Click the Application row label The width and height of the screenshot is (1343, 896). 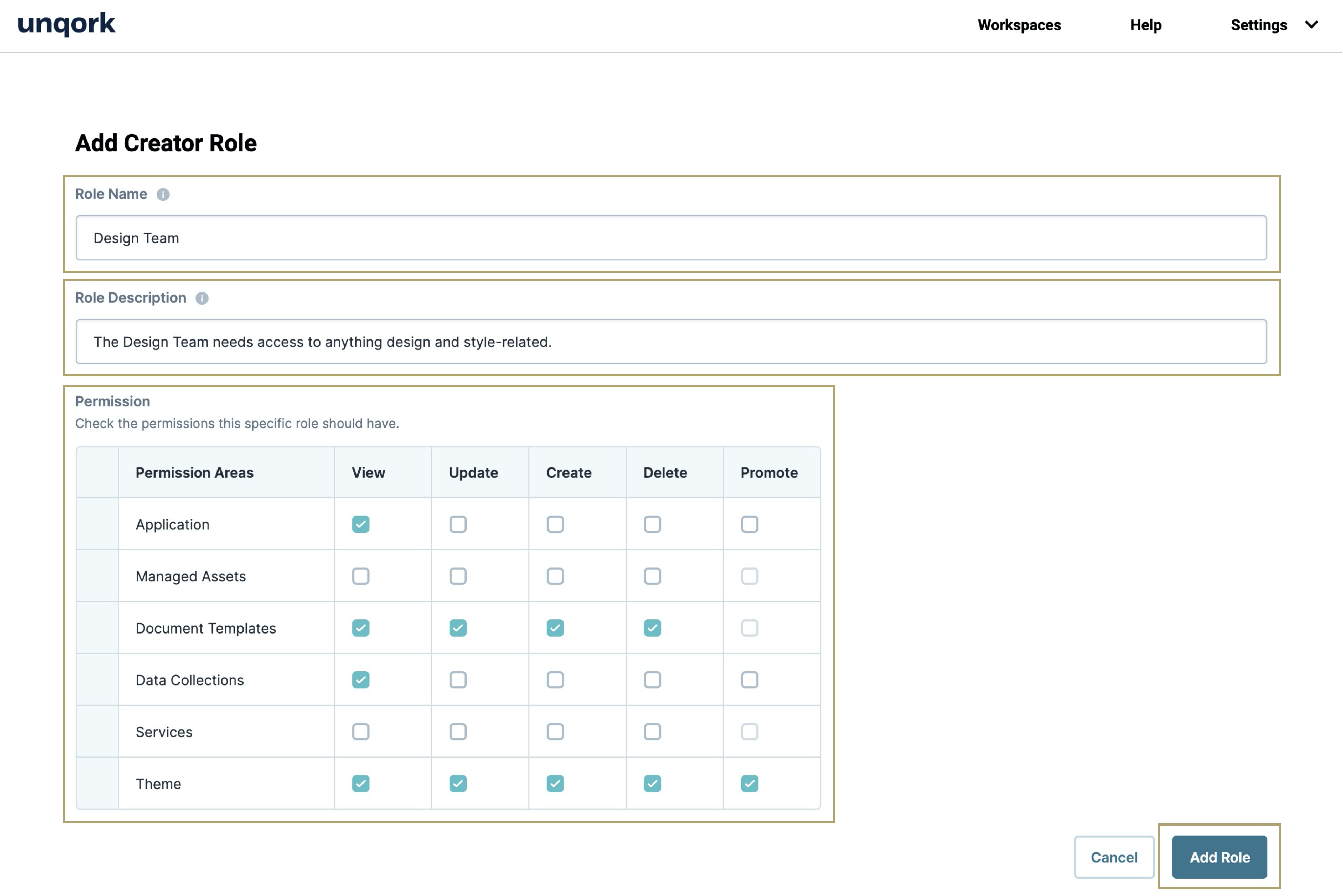coord(173,524)
